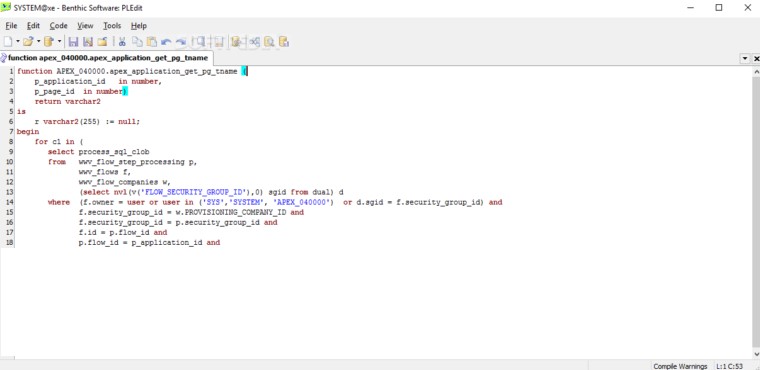This screenshot has height=370, width=760.
Task: Click the 'wwv_flow_companies' table name
Action: [119, 182]
